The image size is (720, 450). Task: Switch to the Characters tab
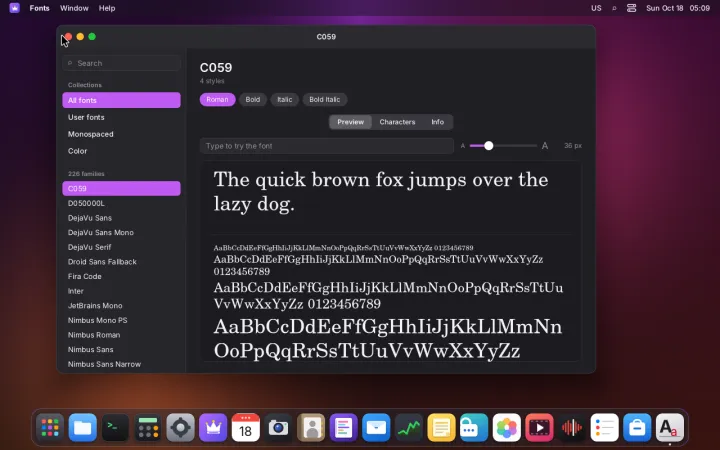point(397,122)
